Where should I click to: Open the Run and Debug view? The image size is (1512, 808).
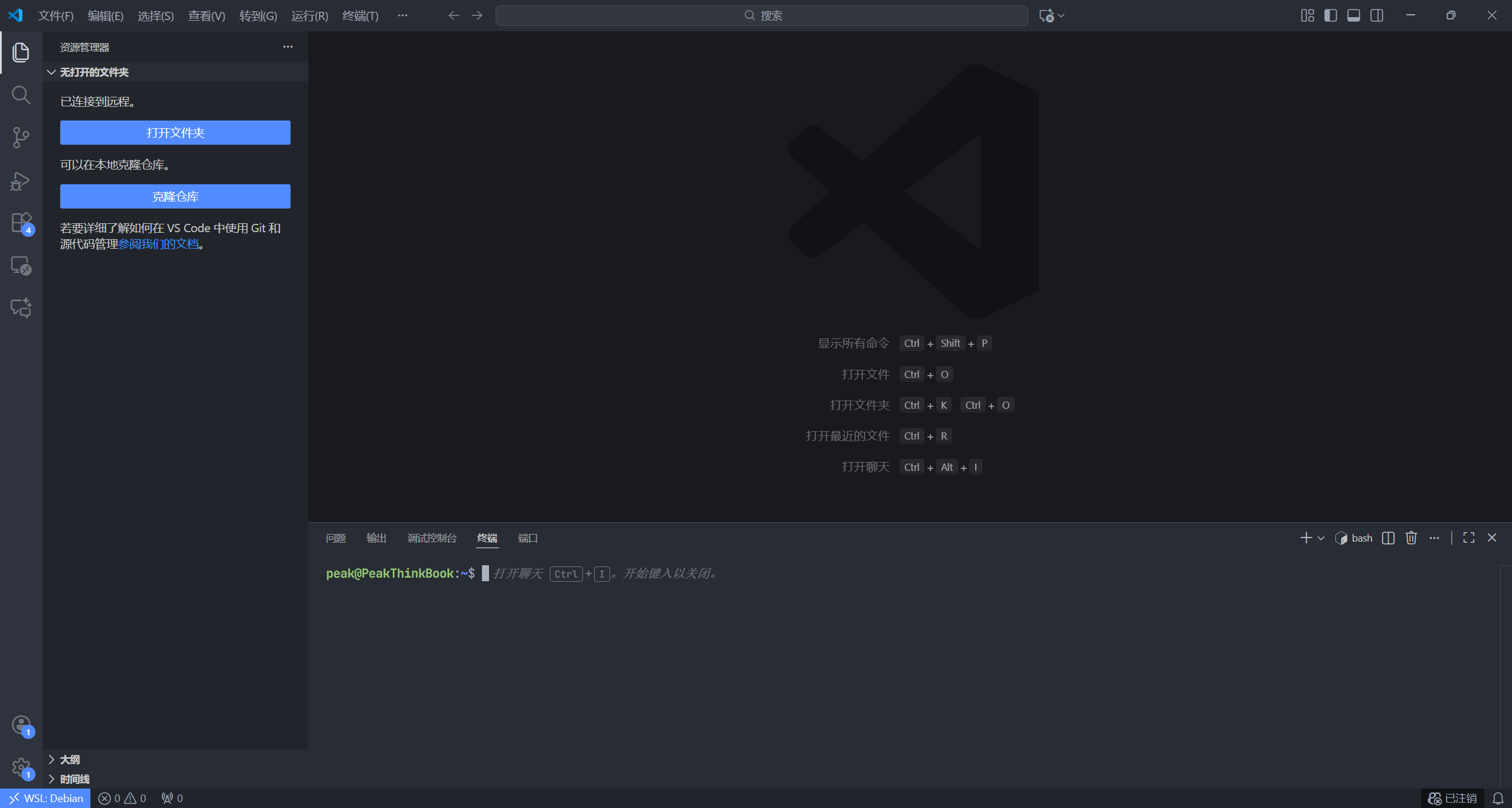[21, 181]
